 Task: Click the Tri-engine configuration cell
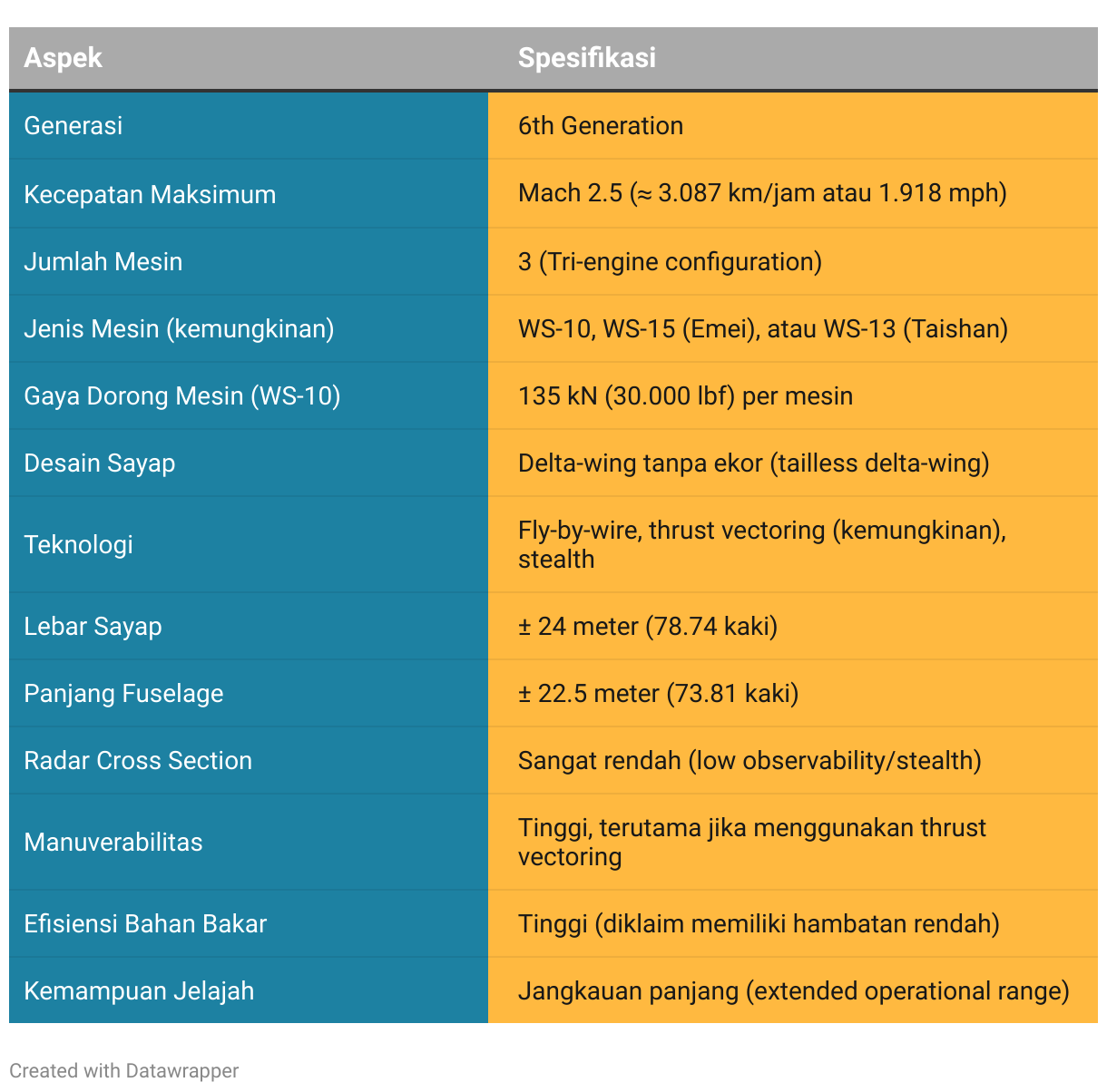point(670,261)
